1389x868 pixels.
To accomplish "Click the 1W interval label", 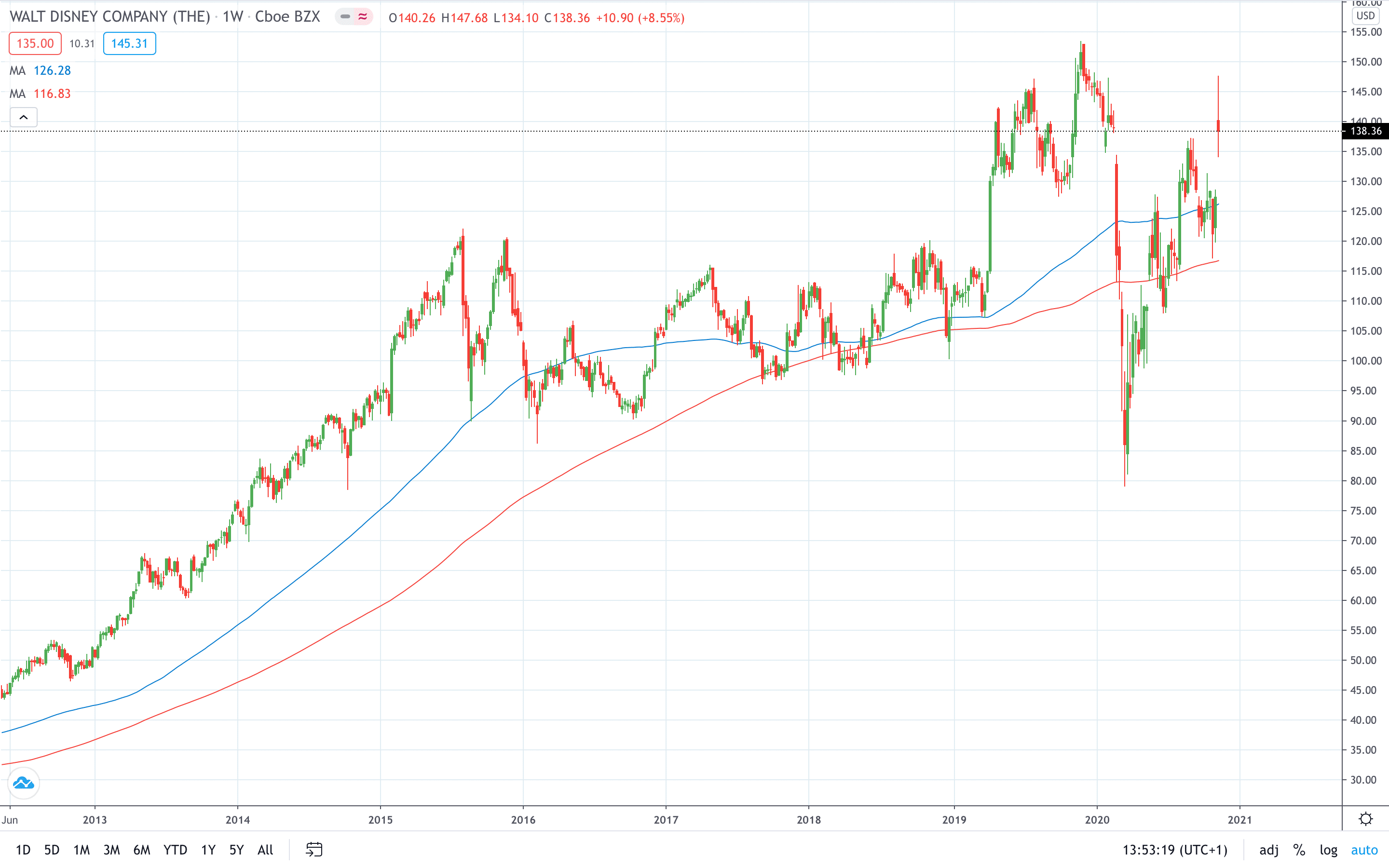I will [233, 17].
